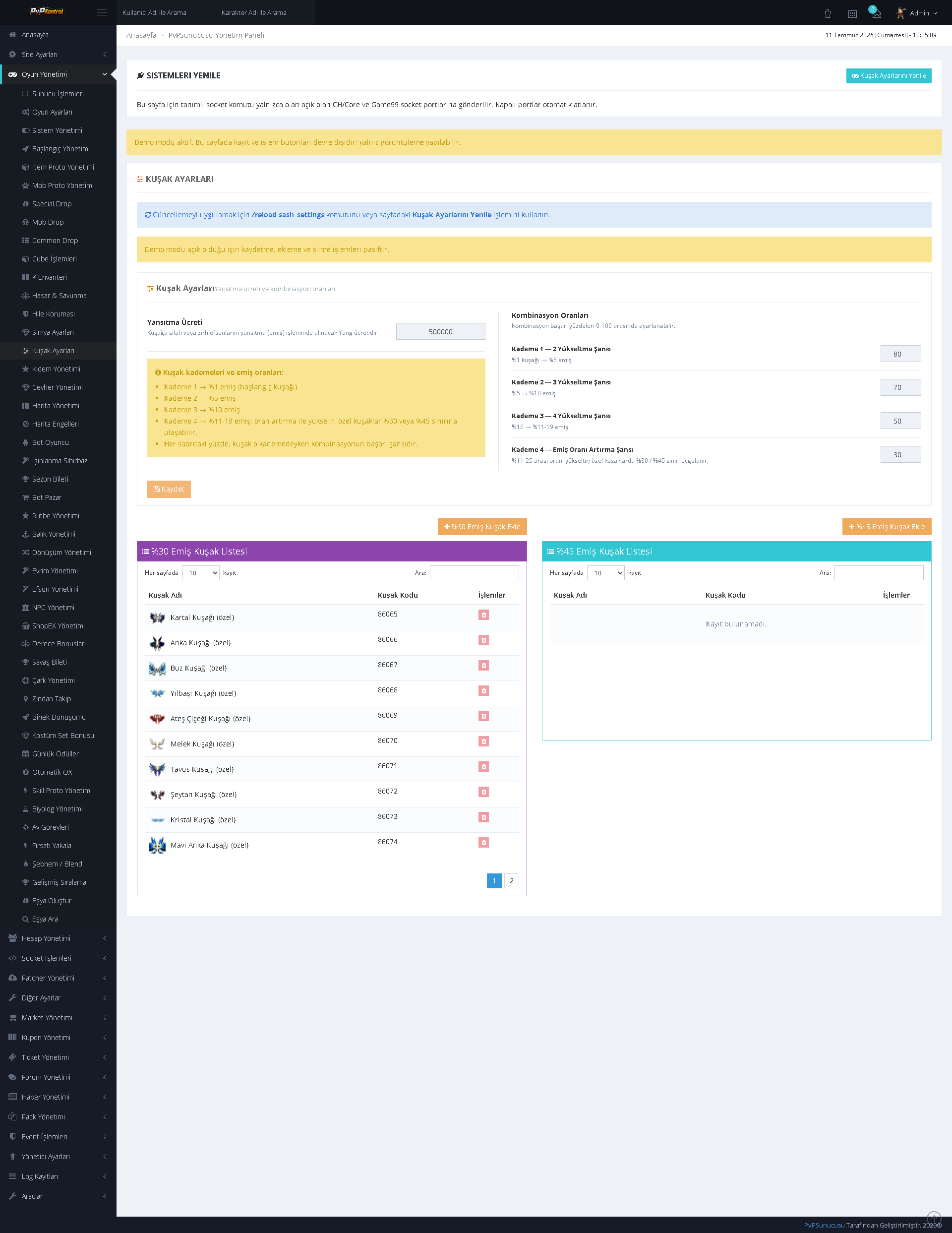952x1233 pixels.
Task: Delete Anka Kuşağı (özel) row
Action: (483, 640)
